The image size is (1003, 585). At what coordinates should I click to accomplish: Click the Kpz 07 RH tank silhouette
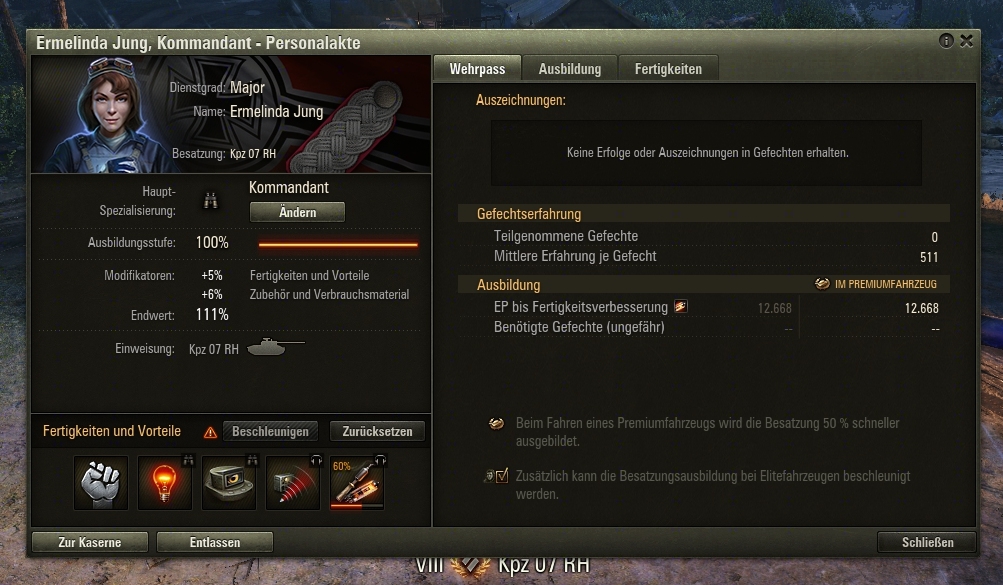[x=275, y=347]
